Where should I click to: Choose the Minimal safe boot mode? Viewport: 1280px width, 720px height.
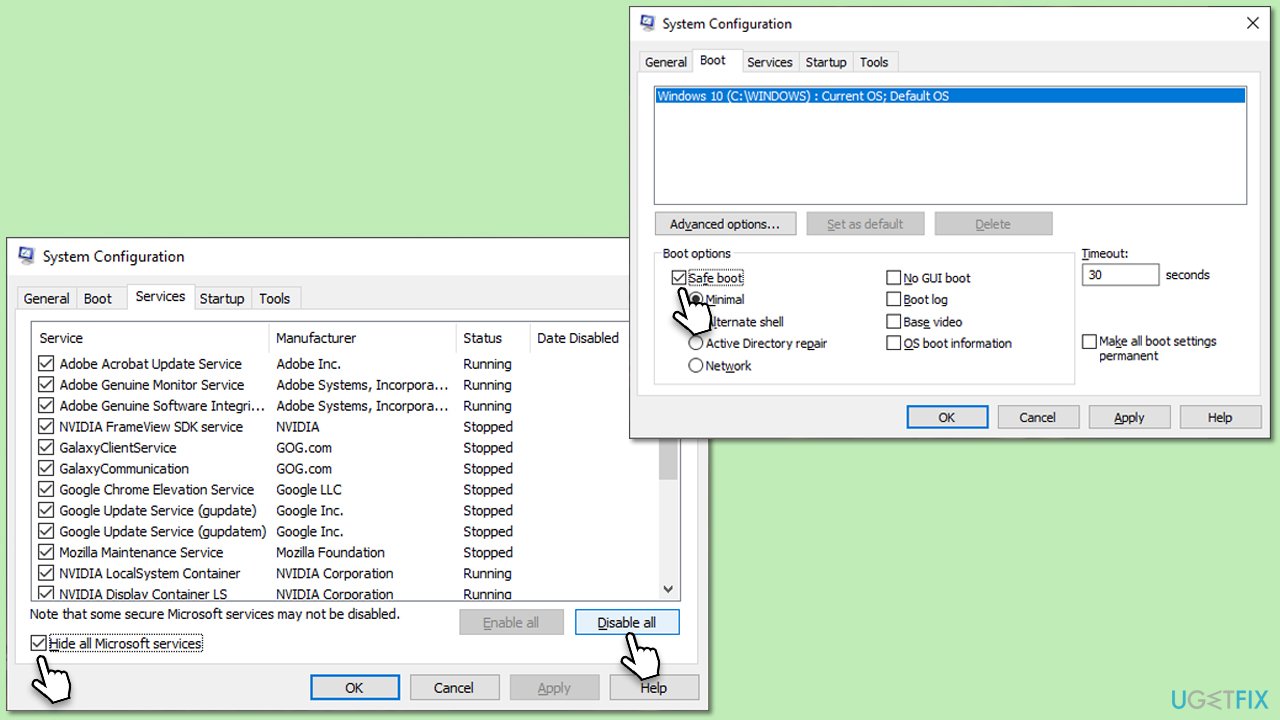tap(696, 299)
